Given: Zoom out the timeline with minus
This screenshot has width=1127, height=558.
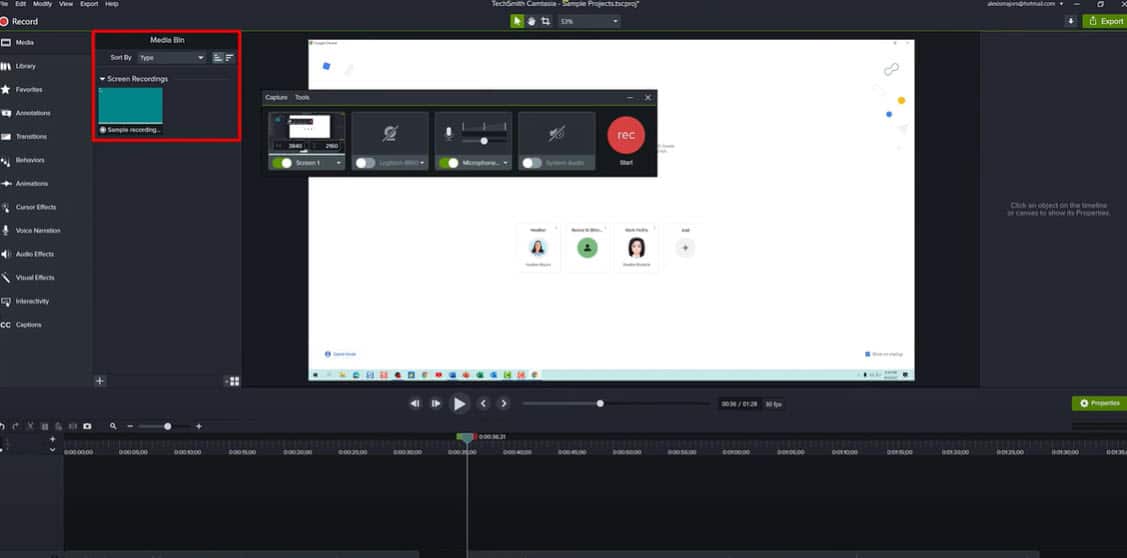Looking at the screenshot, I should (x=130, y=426).
